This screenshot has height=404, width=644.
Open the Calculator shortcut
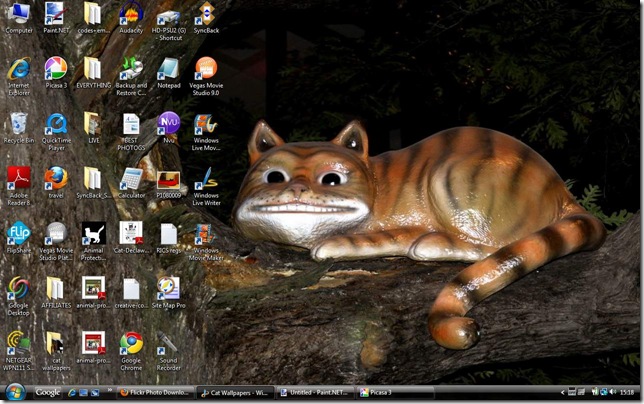(130, 180)
